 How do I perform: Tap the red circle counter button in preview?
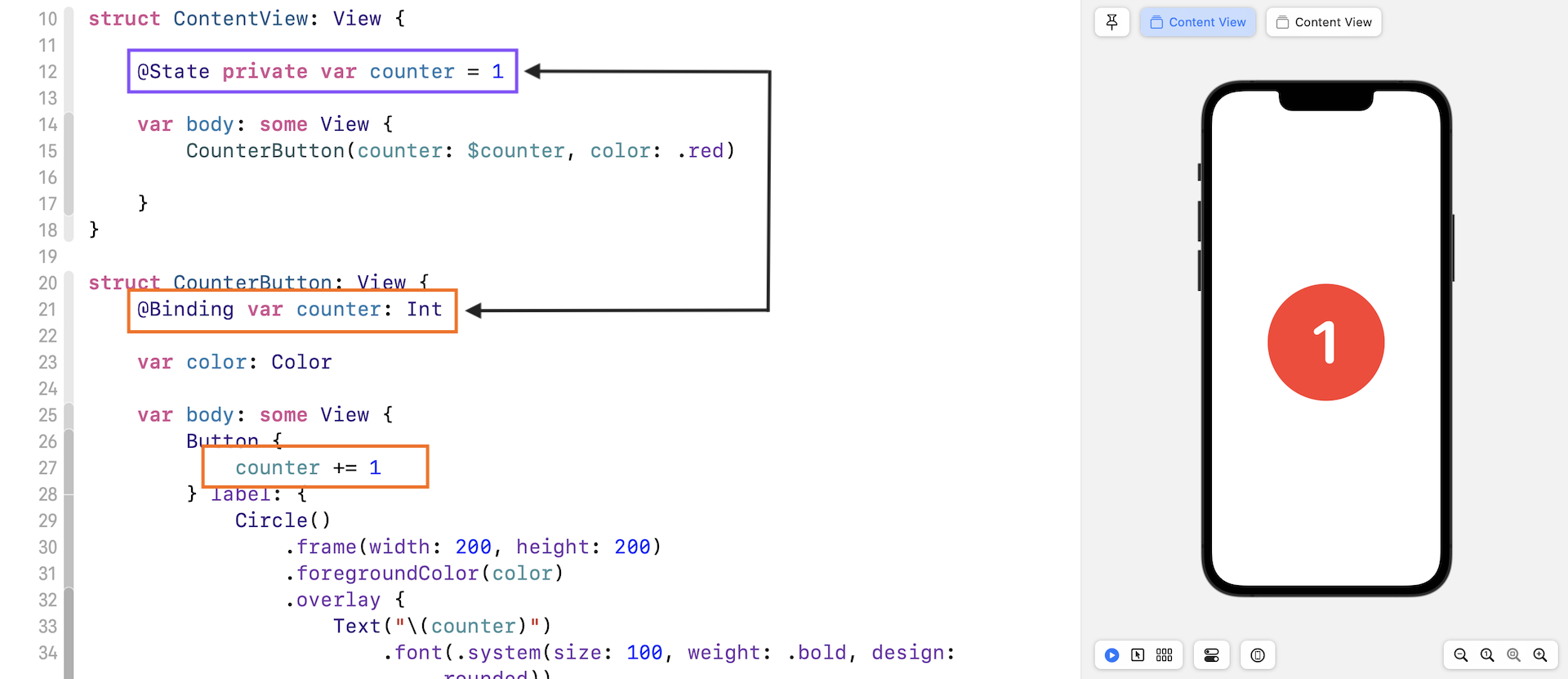point(1325,342)
